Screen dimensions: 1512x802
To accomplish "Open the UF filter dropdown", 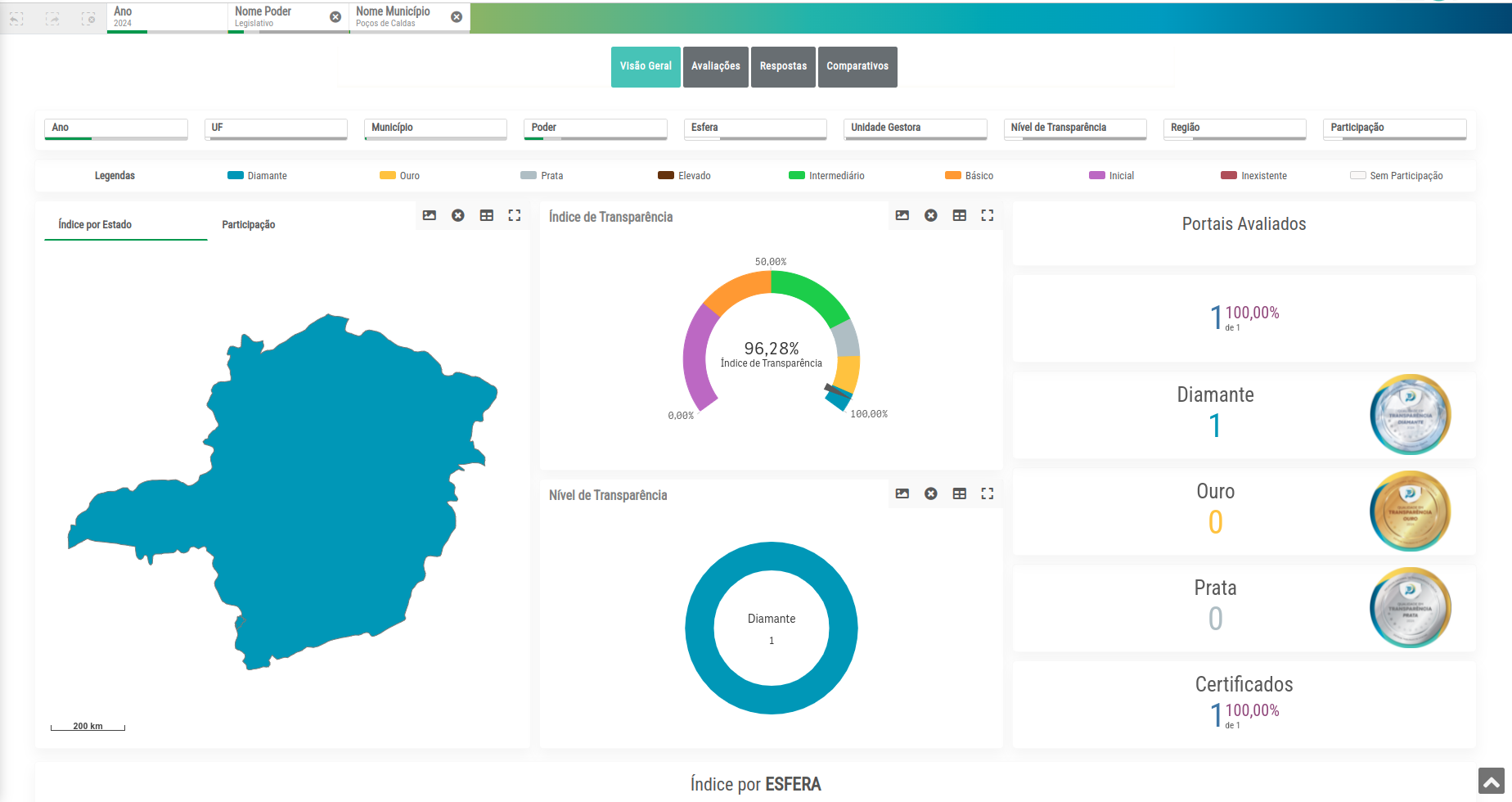I will tap(276, 128).
